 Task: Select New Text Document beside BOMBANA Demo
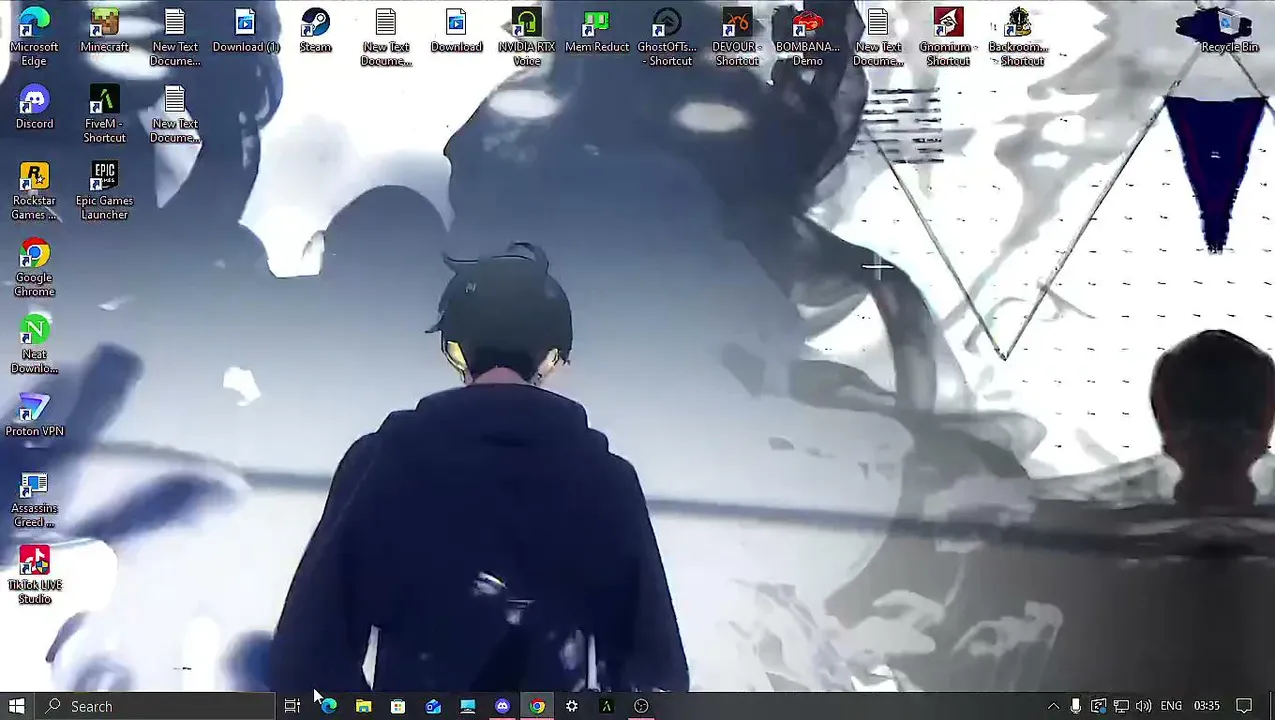[x=878, y=37]
